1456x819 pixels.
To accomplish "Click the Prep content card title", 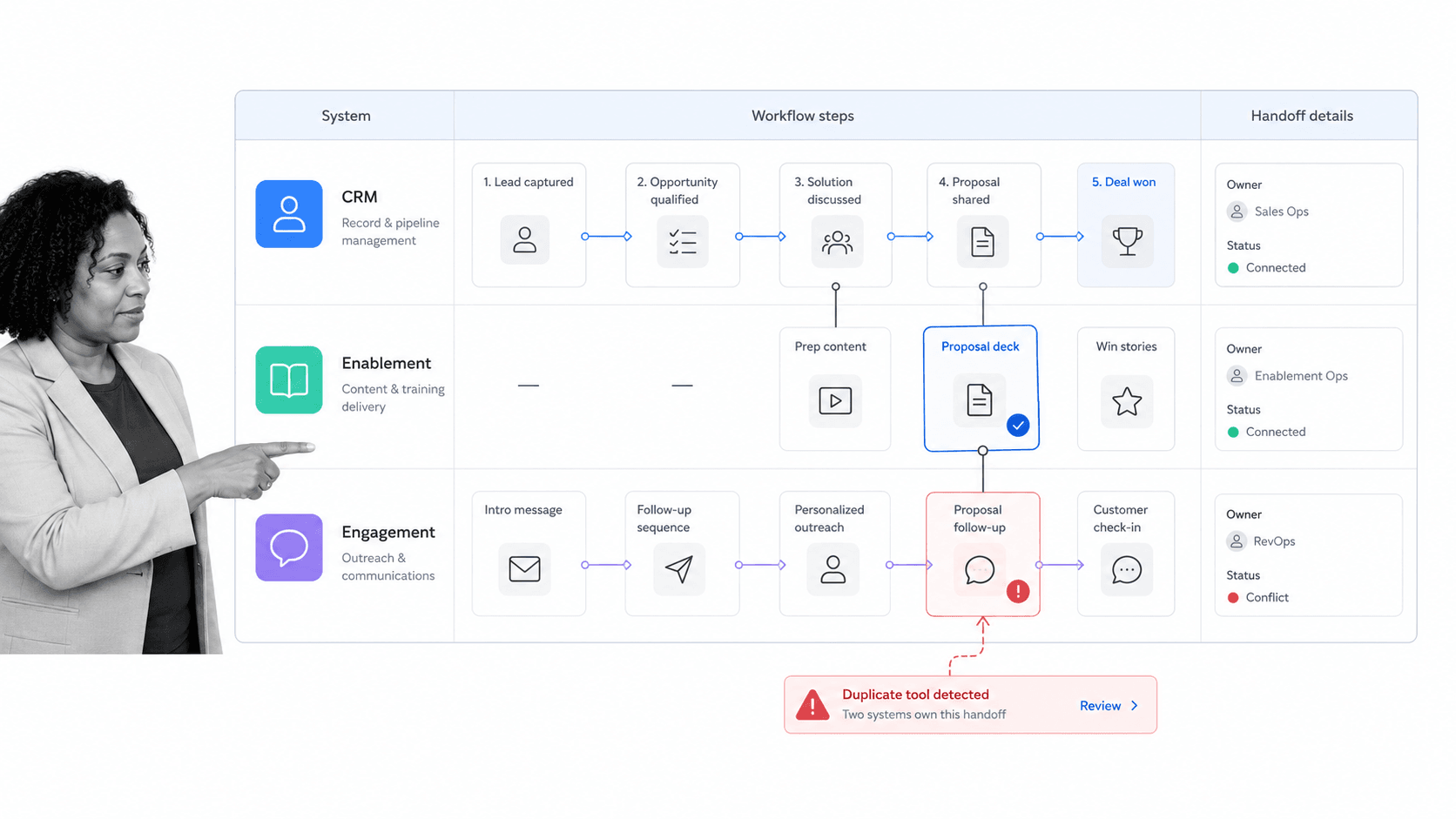I will click(830, 346).
